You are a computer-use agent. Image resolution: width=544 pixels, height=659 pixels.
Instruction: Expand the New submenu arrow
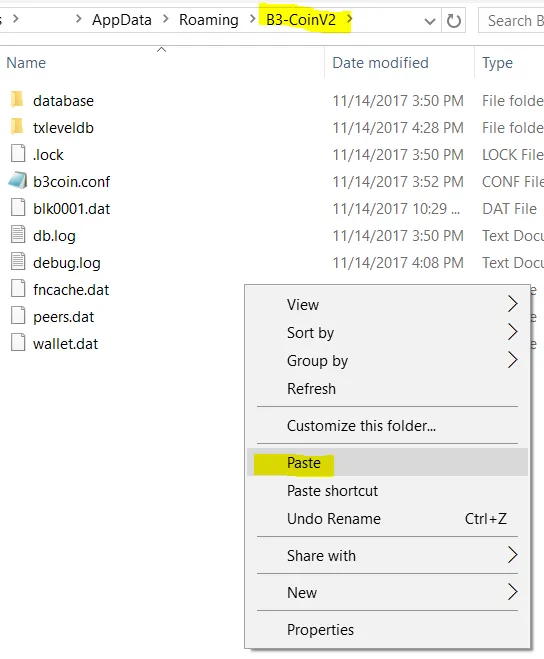coord(512,592)
